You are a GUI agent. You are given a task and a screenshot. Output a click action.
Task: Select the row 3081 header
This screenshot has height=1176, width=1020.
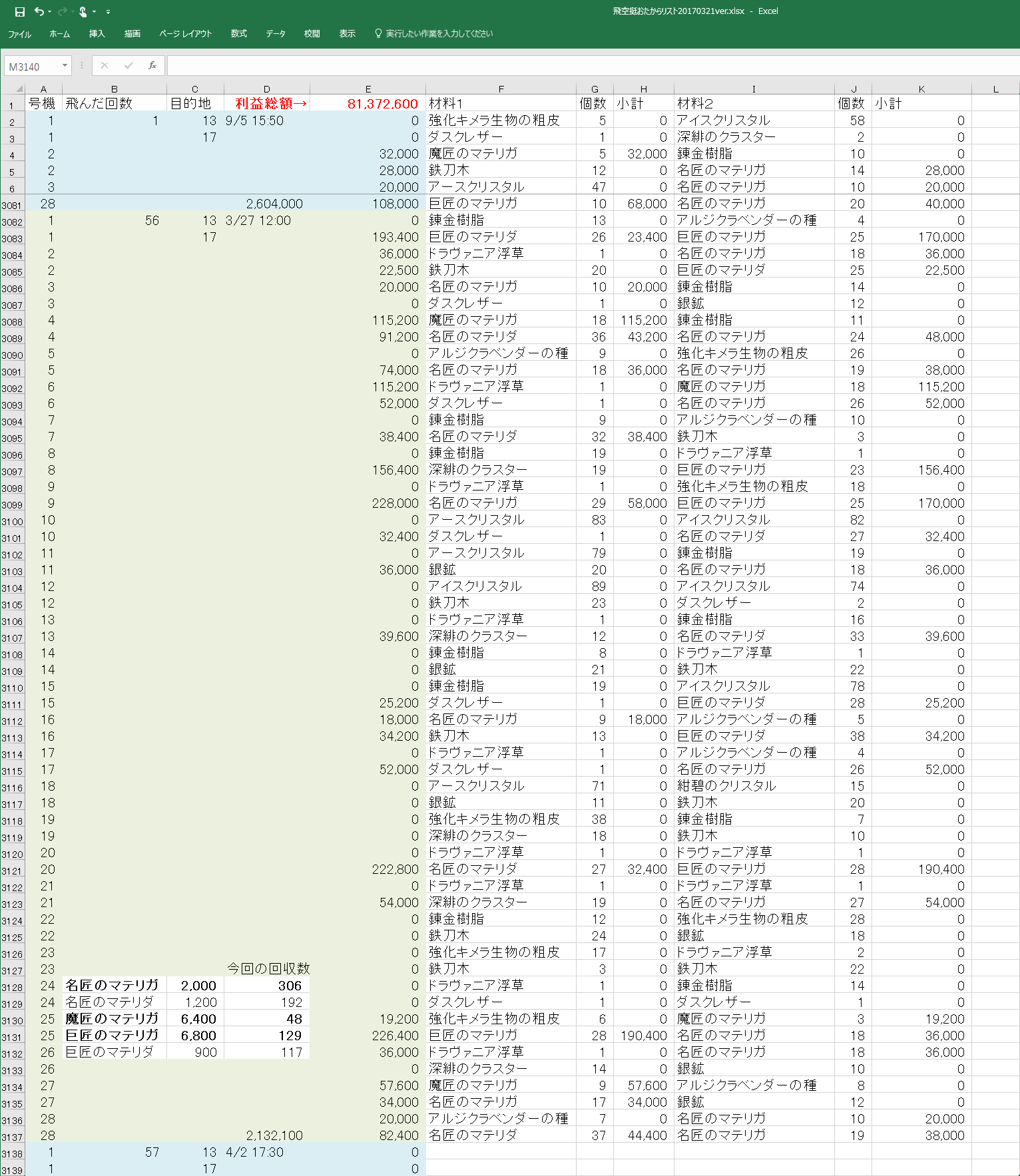pyautogui.click(x=12, y=205)
